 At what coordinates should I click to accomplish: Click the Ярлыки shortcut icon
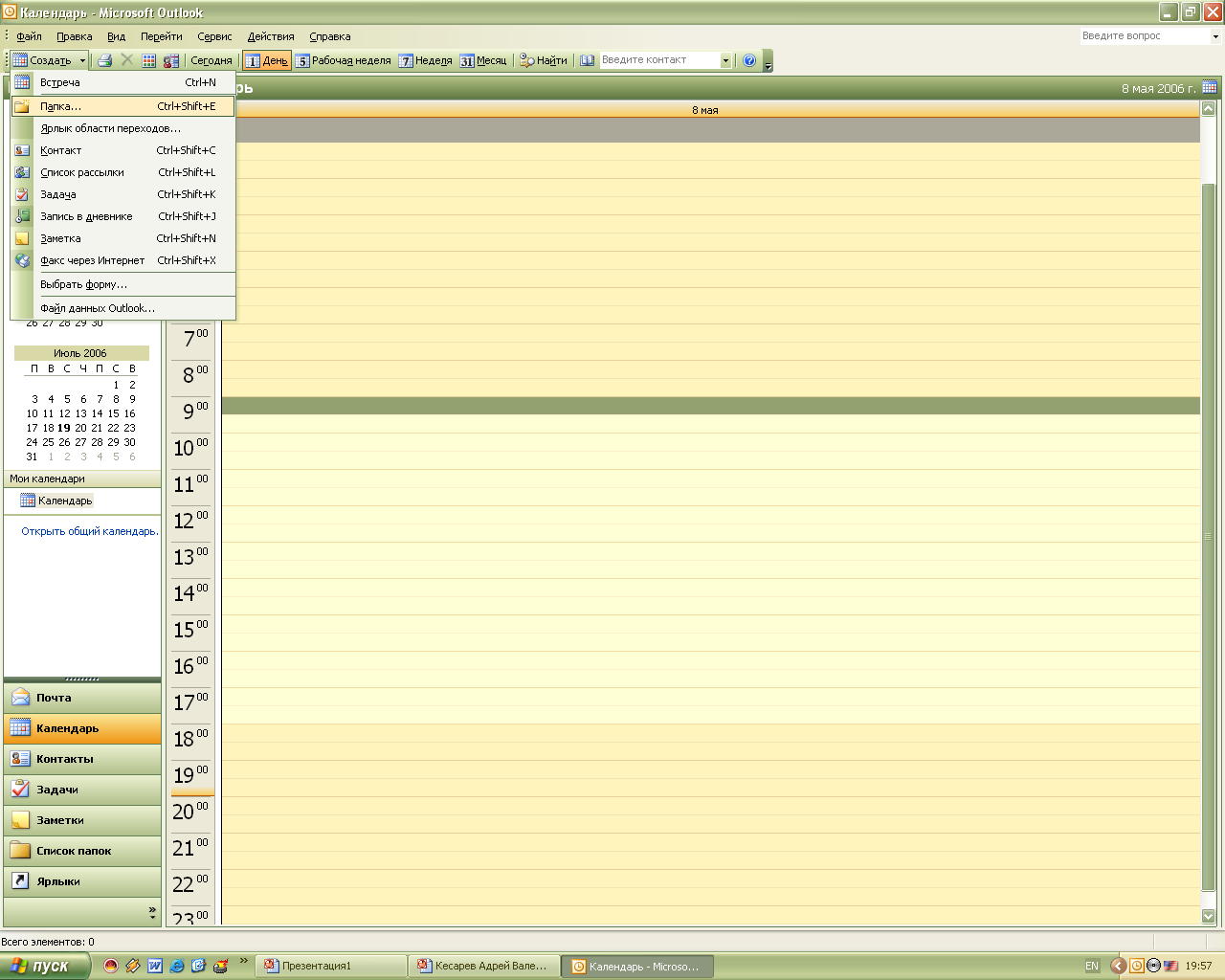(20, 881)
